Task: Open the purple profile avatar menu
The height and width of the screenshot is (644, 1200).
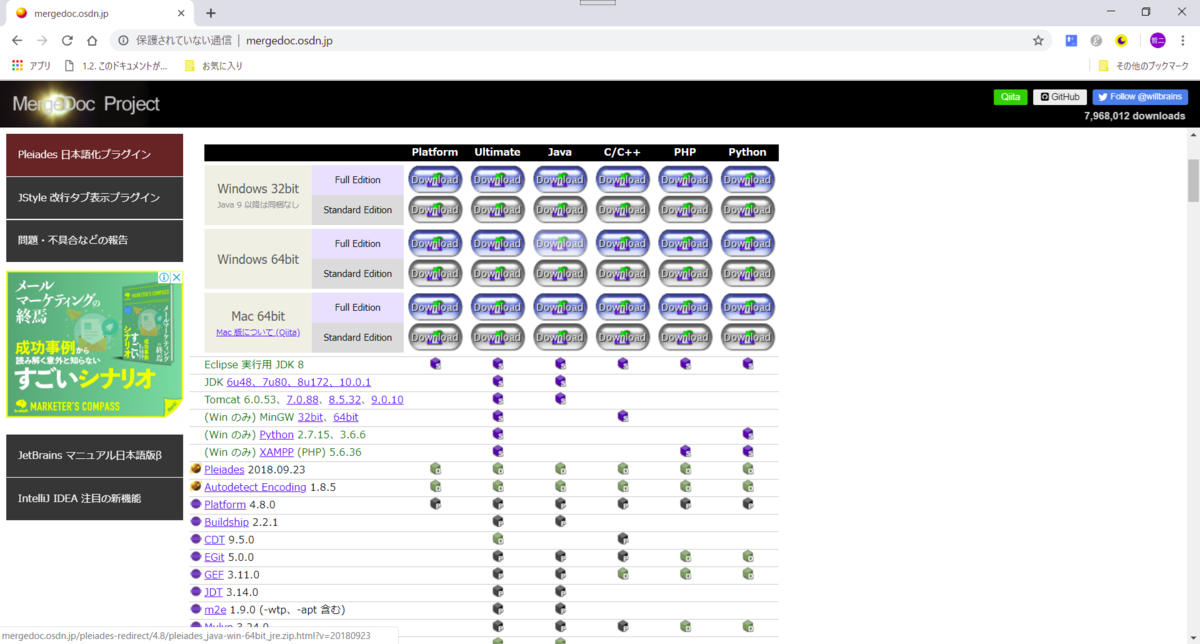Action: point(1157,40)
